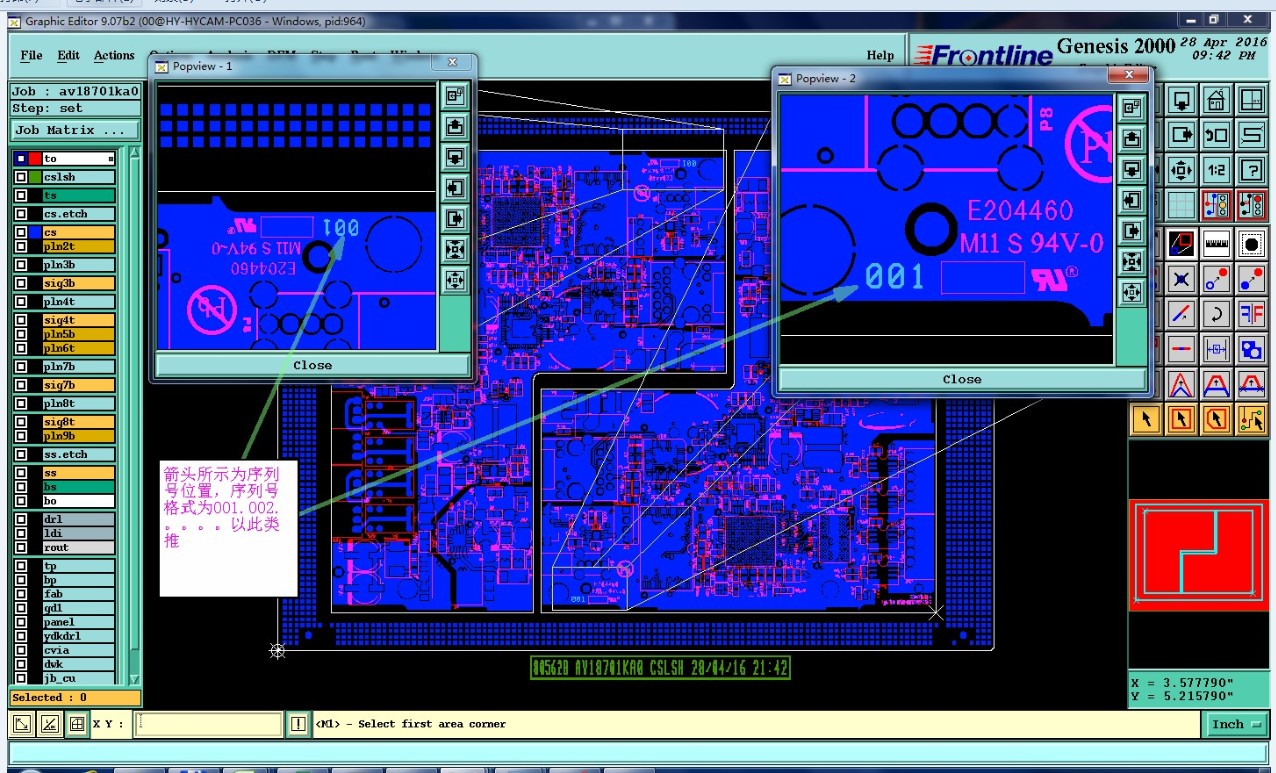Screen dimensions: 1276x773
Task: Select the pln2t layer name
Action: (x=79, y=246)
